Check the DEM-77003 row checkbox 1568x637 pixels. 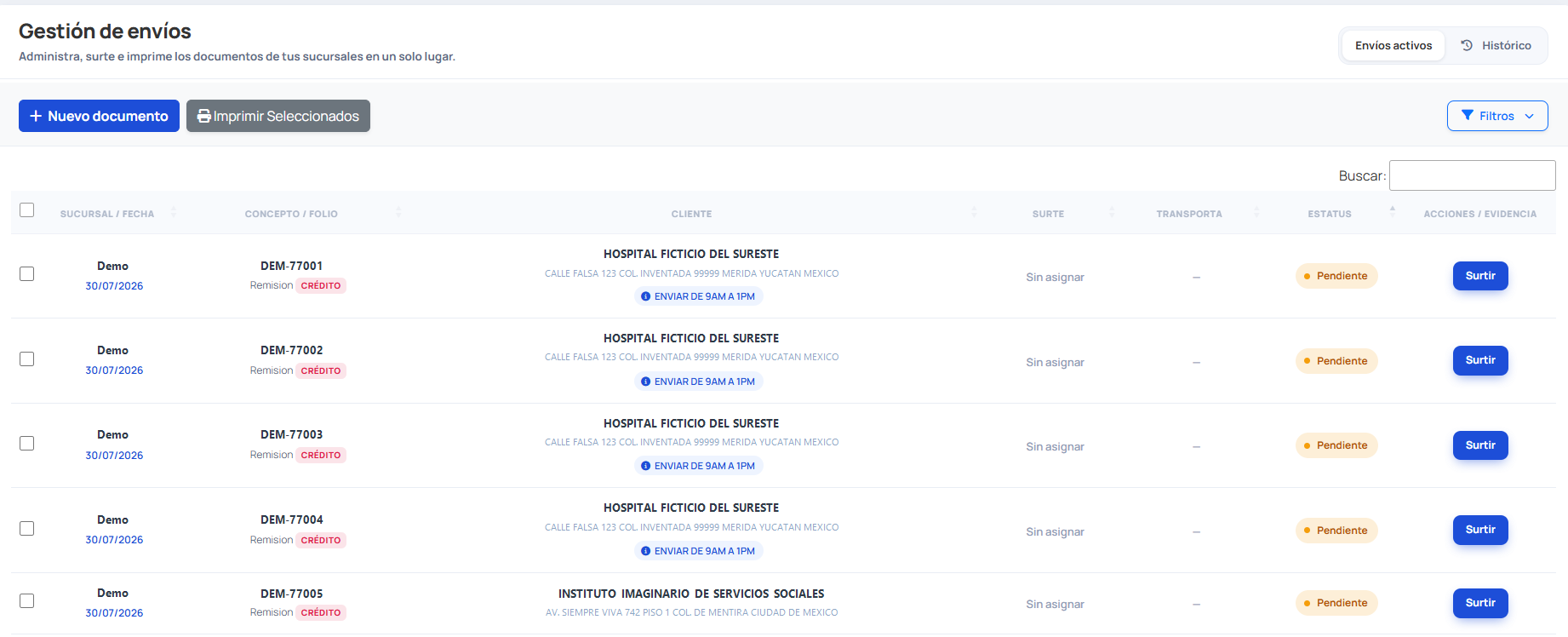point(27,443)
